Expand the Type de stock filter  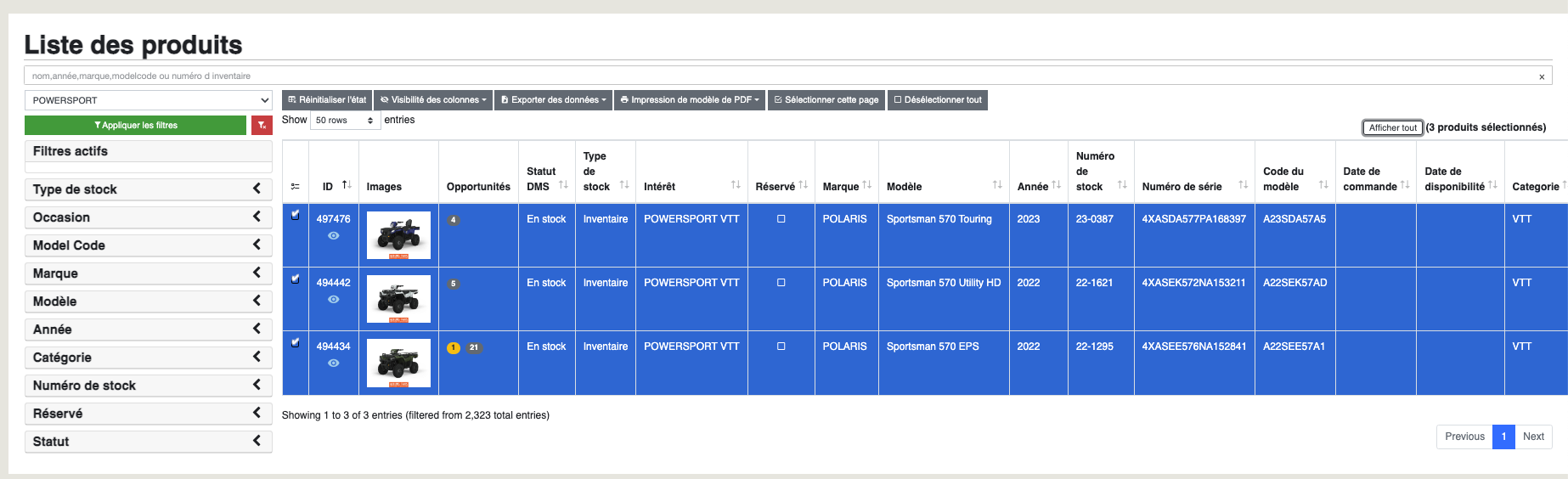click(148, 189)
